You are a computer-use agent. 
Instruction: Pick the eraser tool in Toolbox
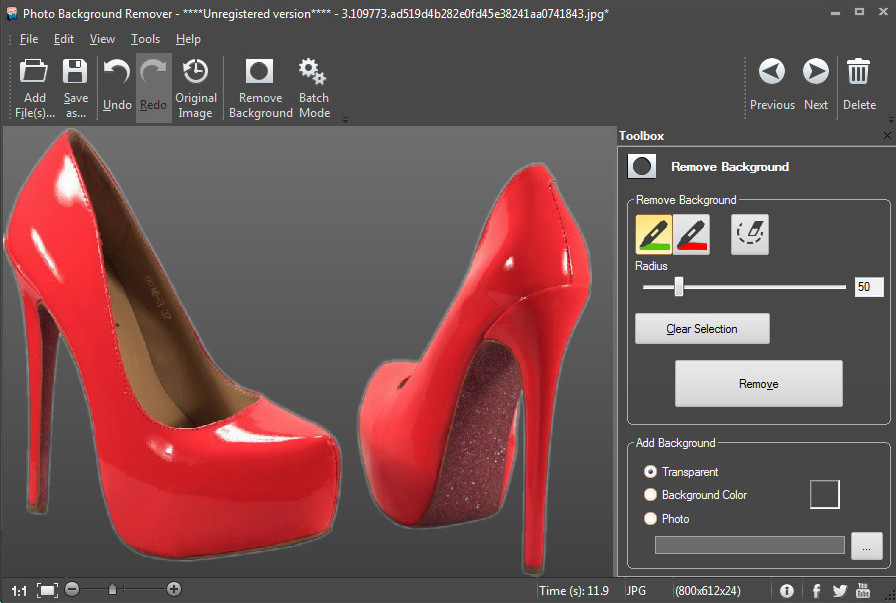tap(749, 234)
